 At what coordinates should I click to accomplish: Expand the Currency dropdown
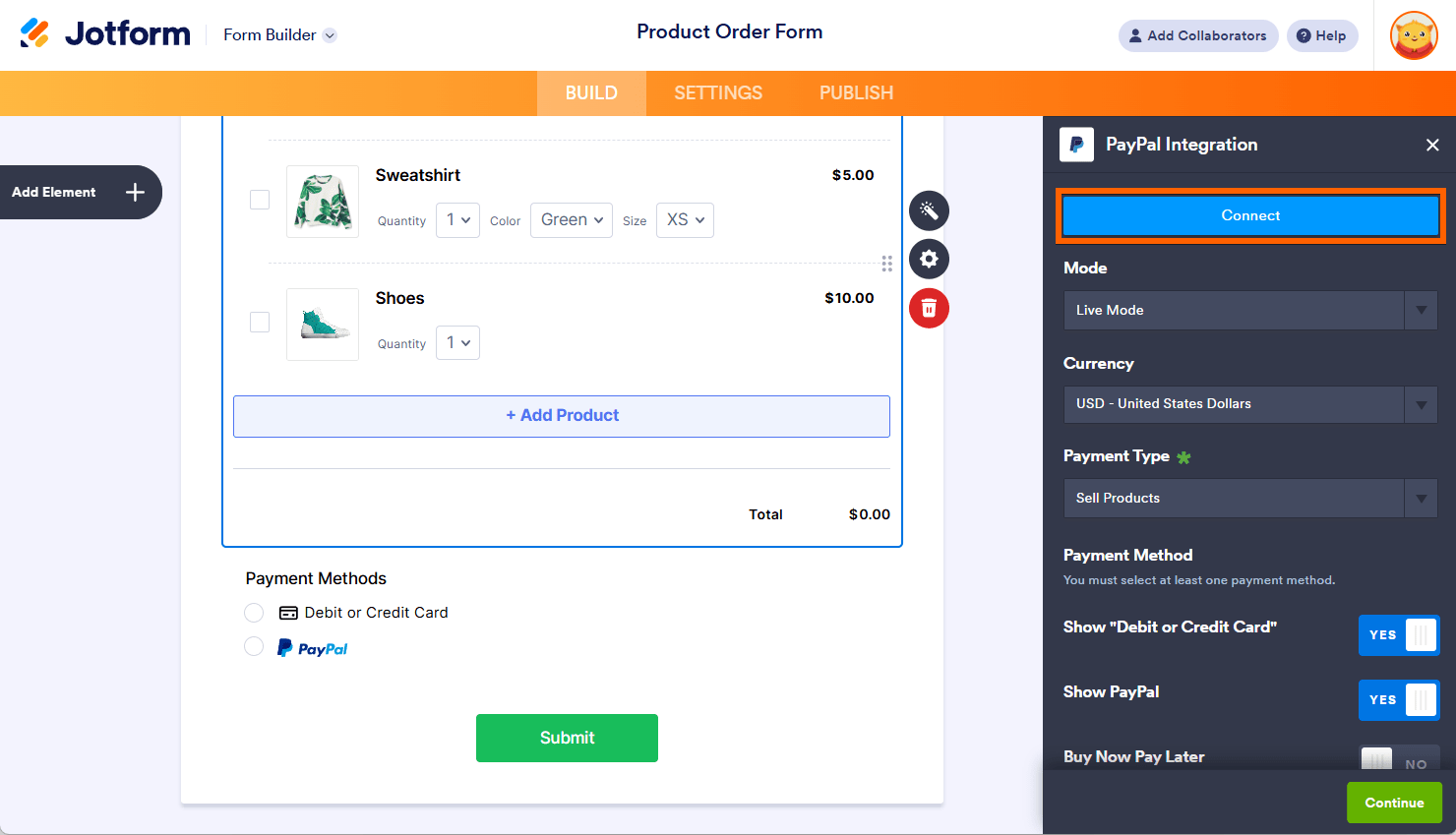click(1250, 404)
